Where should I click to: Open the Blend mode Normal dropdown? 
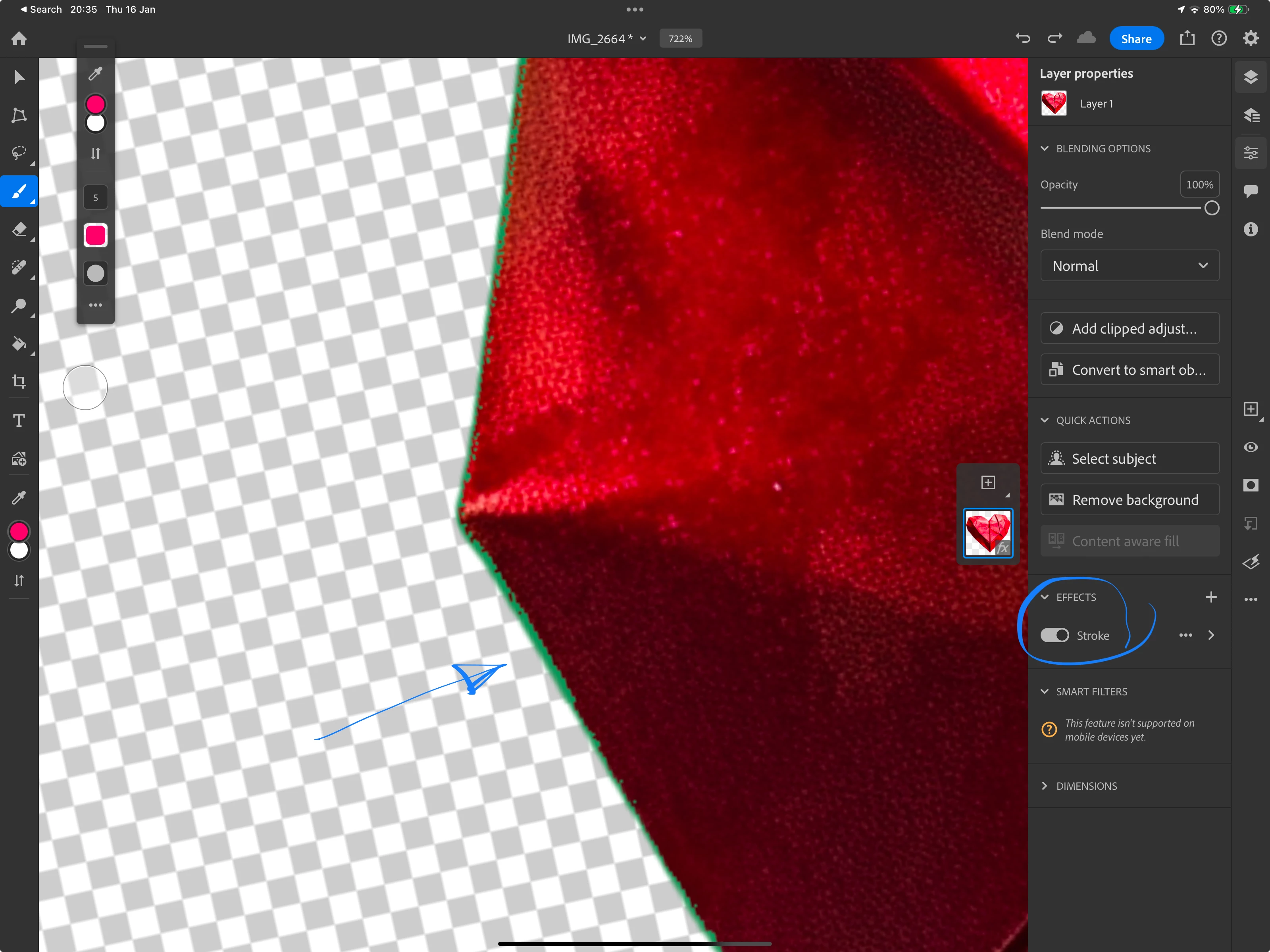pos(1130,266)
